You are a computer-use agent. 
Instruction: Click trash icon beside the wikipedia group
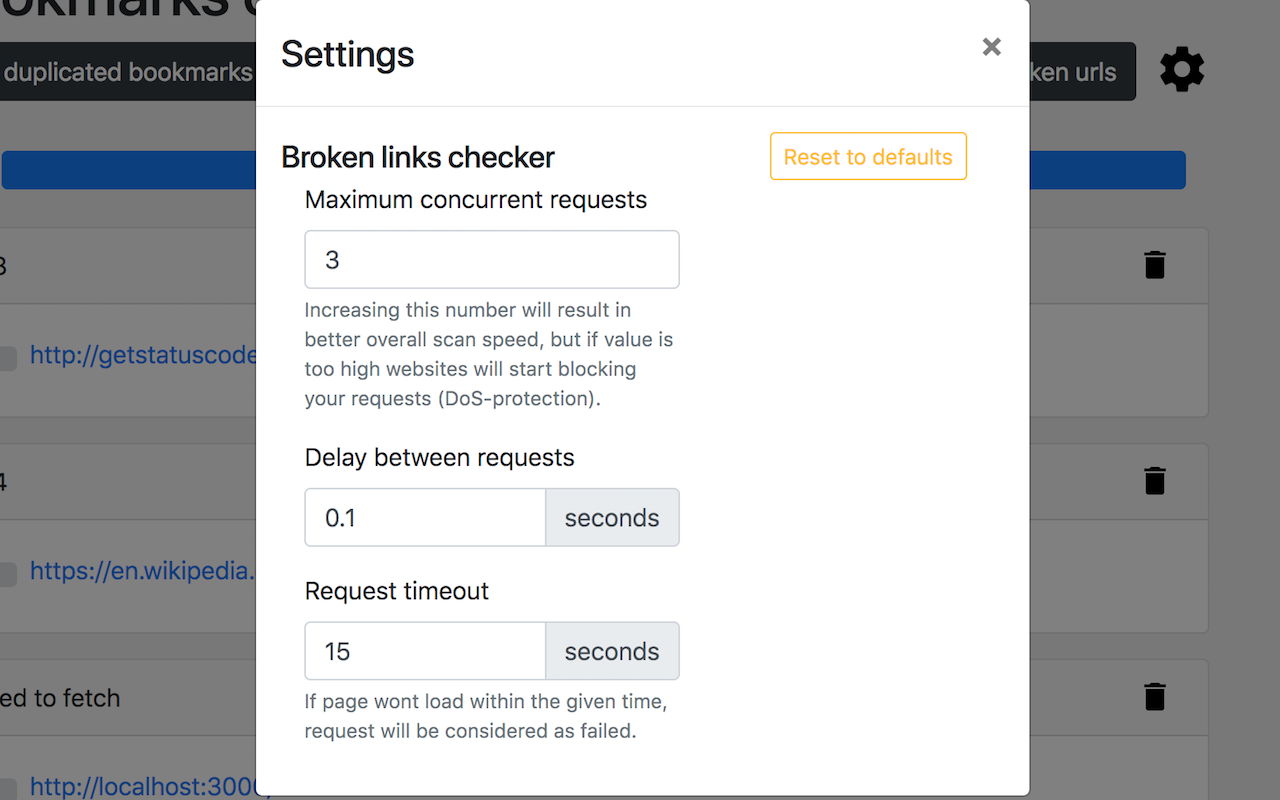coord(1155,481)
